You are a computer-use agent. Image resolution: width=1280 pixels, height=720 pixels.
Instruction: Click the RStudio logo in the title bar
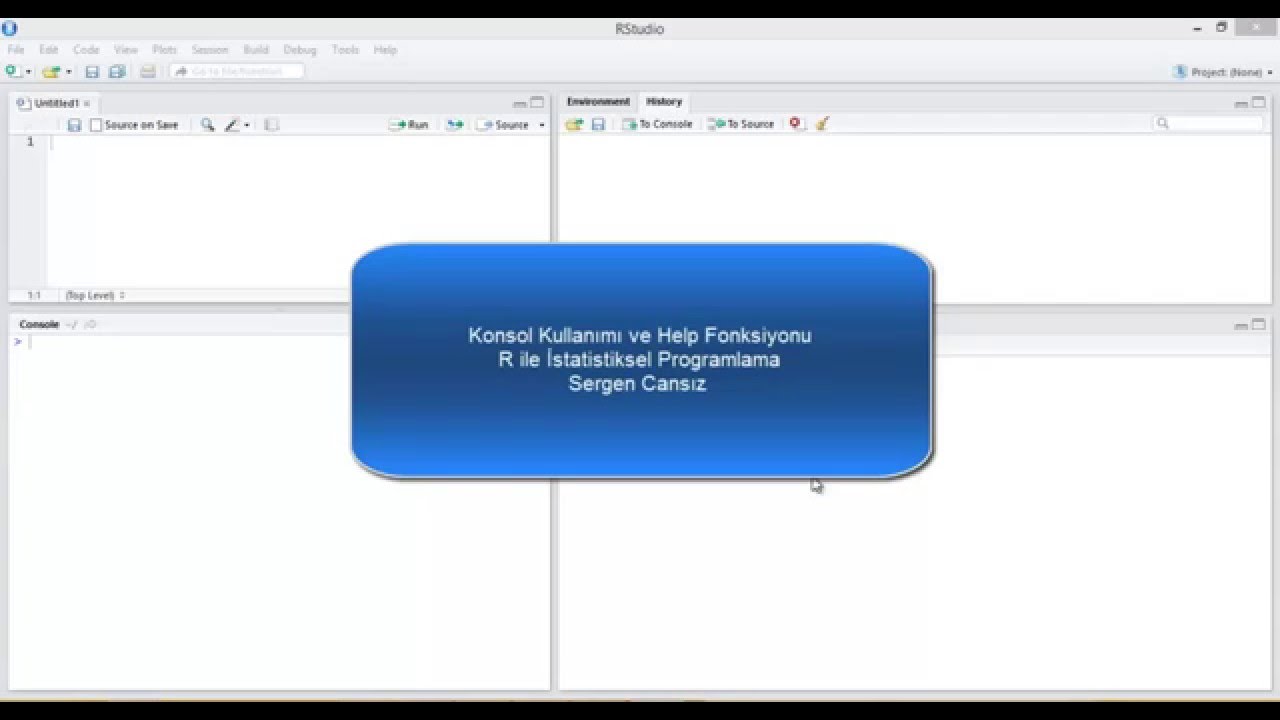tap(10, 28)
